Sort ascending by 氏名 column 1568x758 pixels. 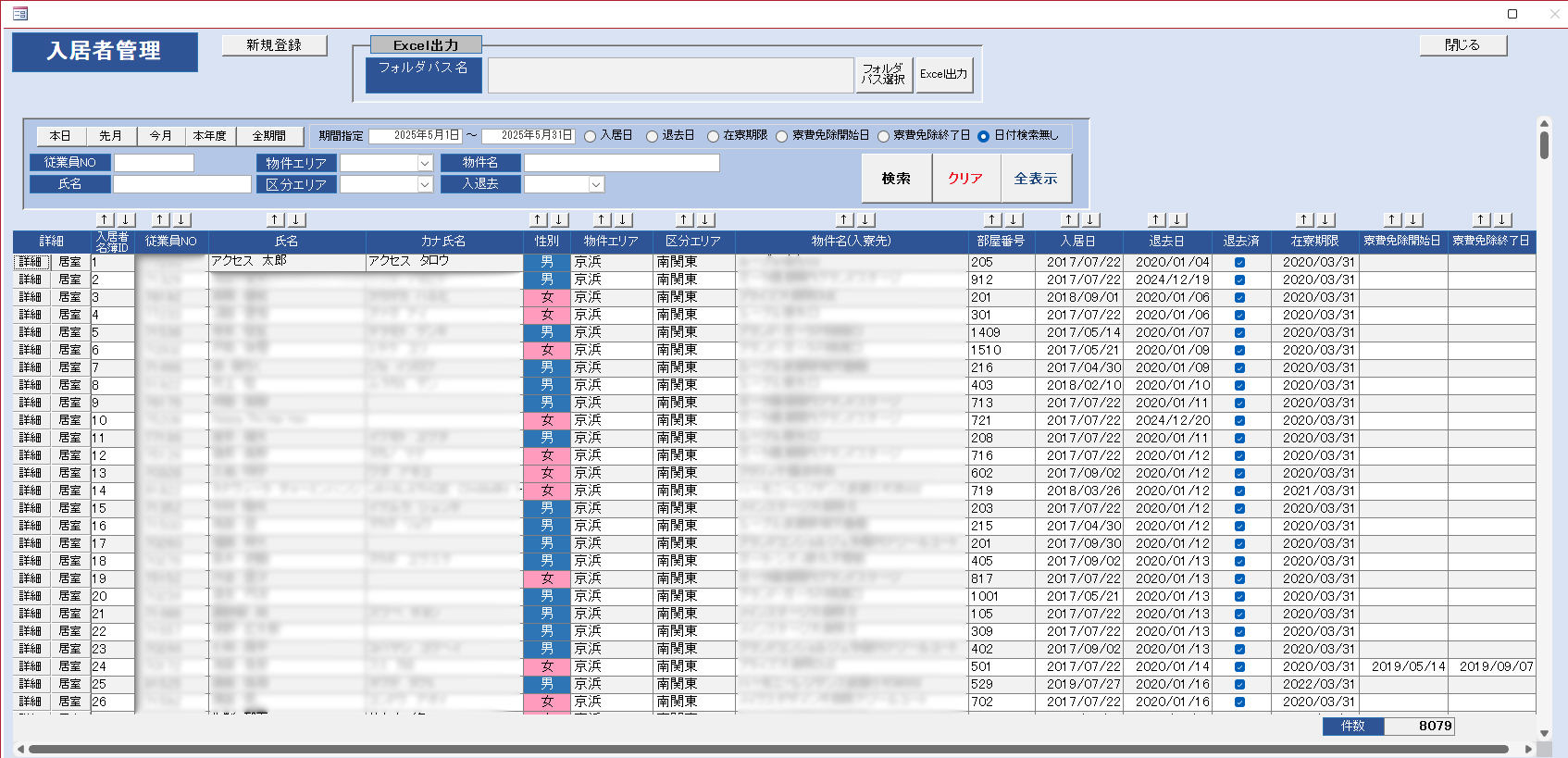[276, 219]
